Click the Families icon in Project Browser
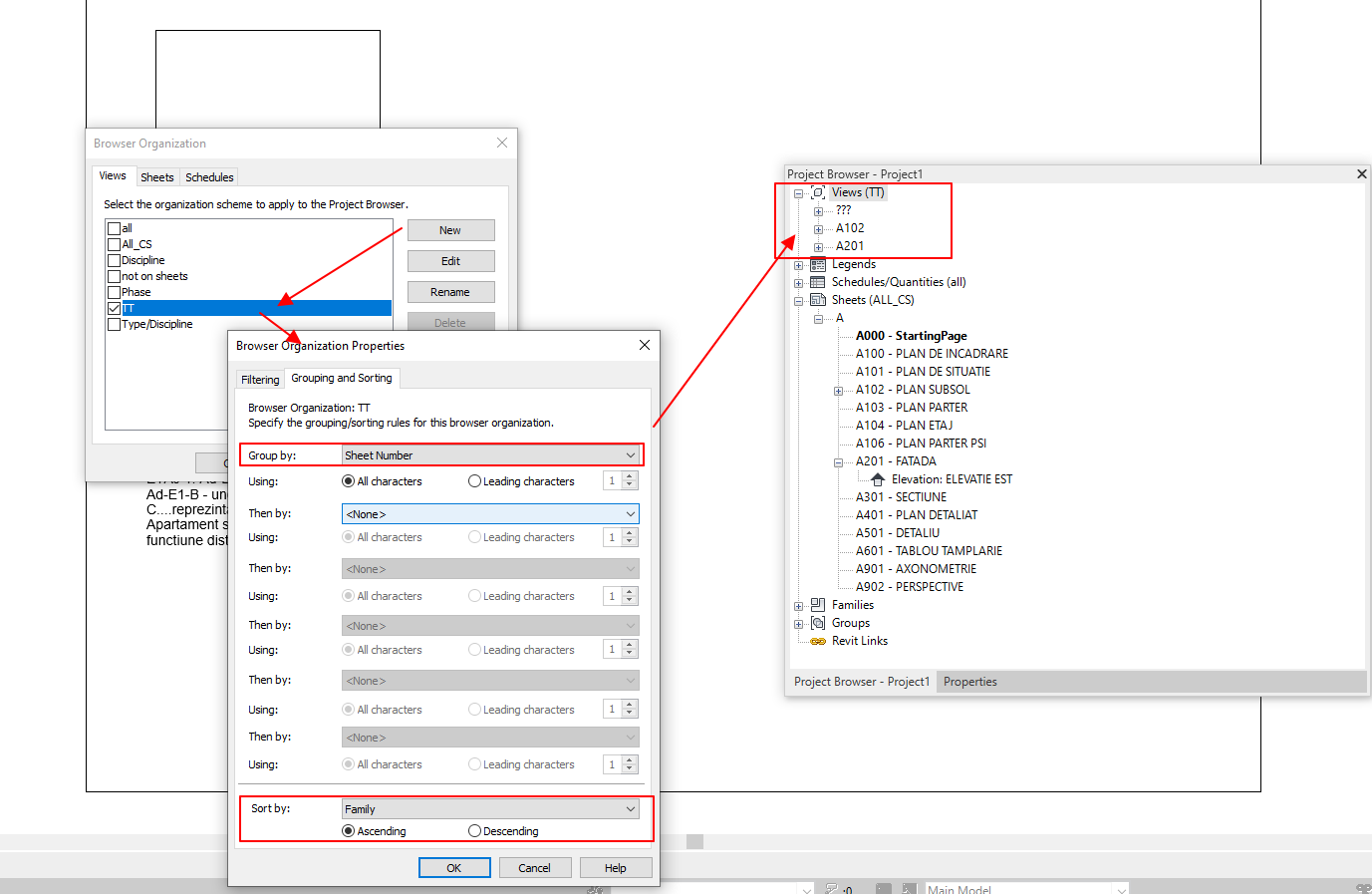 (818, 604)
